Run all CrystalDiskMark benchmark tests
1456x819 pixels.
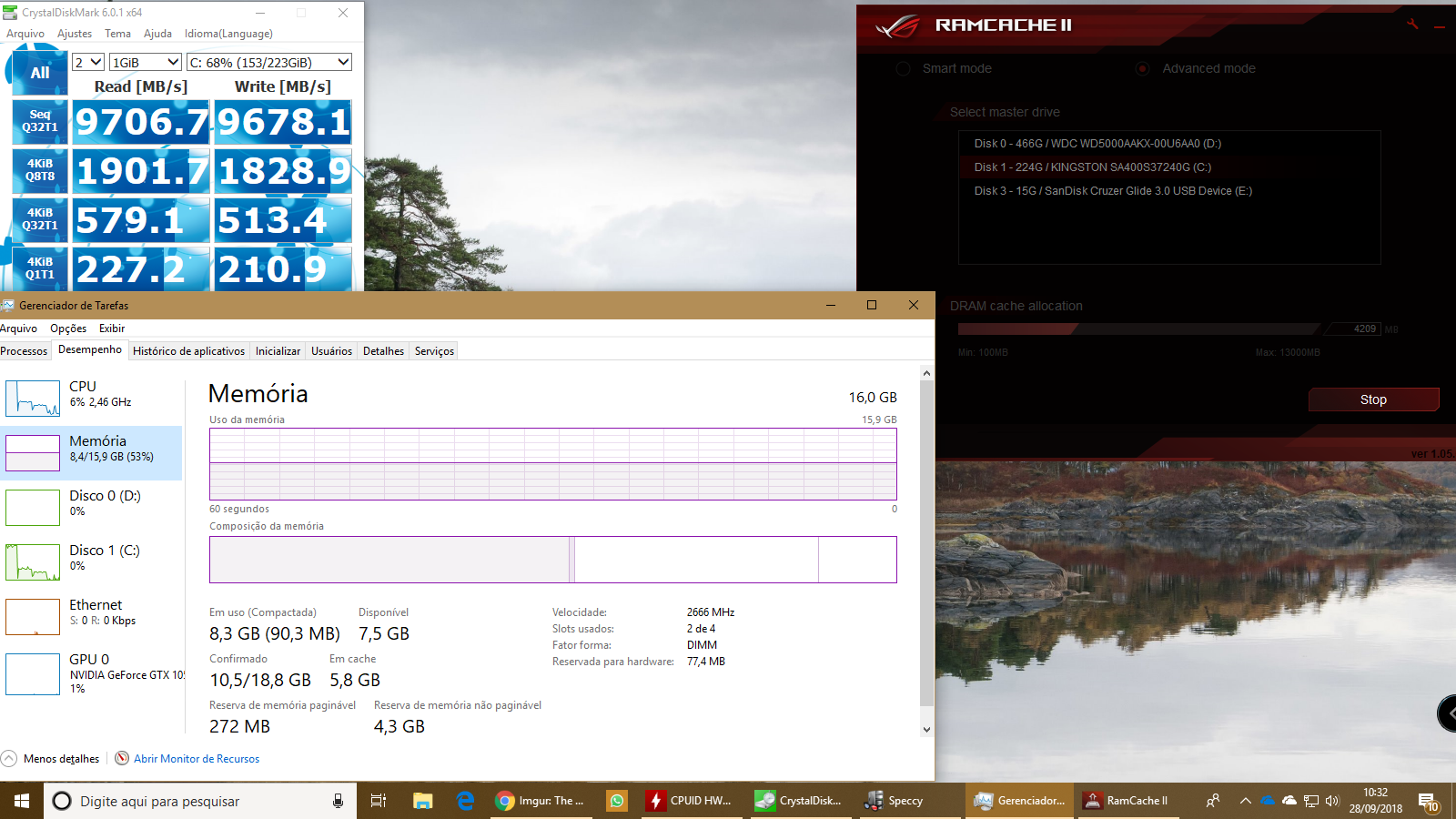(x=40, y=73)
